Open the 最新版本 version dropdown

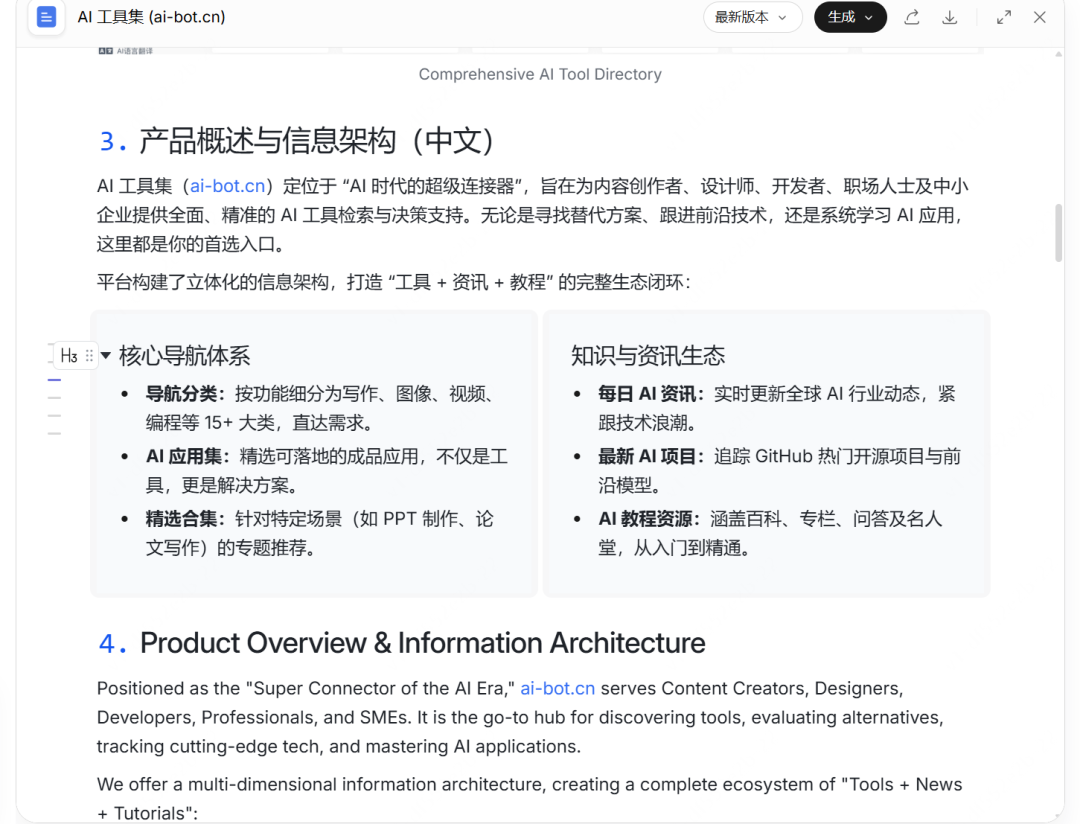[752, 17]
